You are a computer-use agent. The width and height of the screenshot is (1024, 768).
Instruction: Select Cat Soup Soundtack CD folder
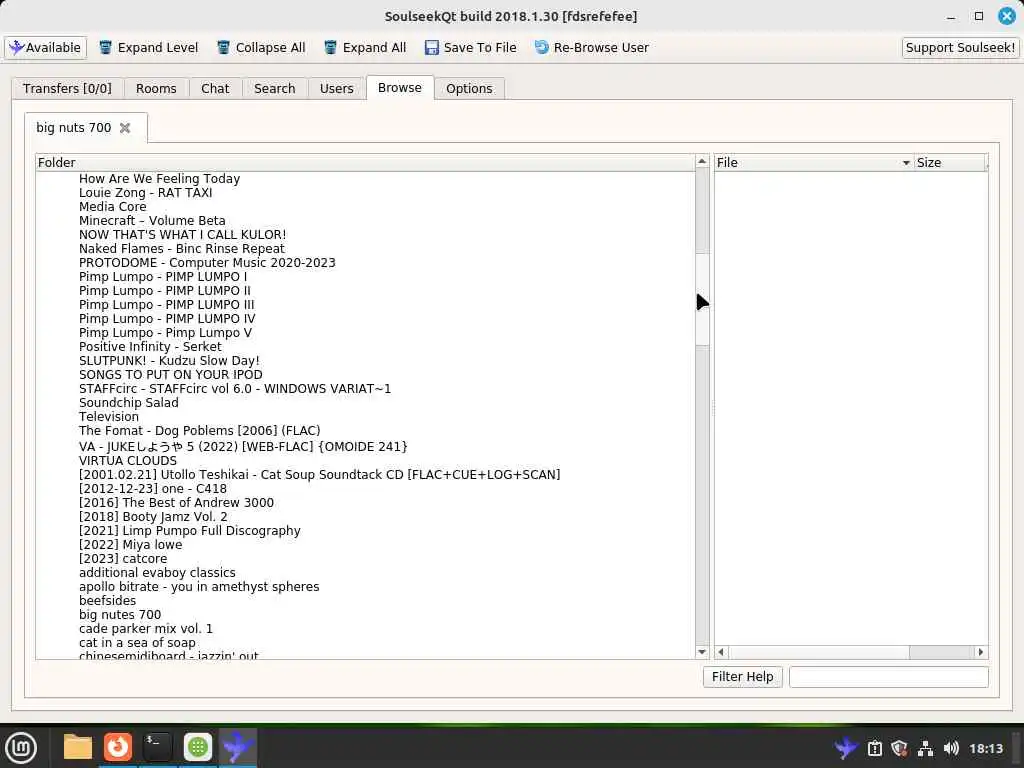[319, 475]
